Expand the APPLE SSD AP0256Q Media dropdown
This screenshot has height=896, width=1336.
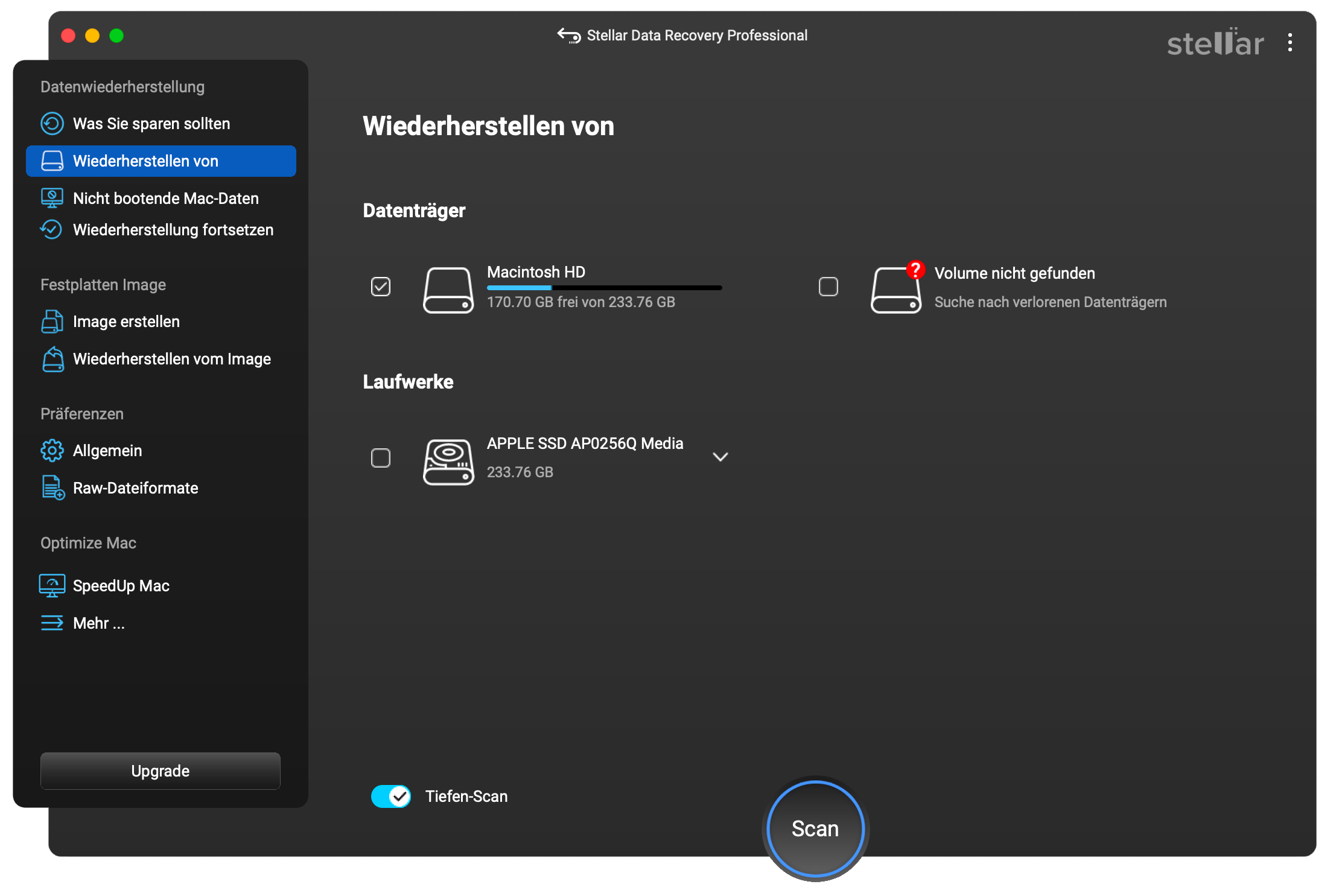tap(720, 457)
